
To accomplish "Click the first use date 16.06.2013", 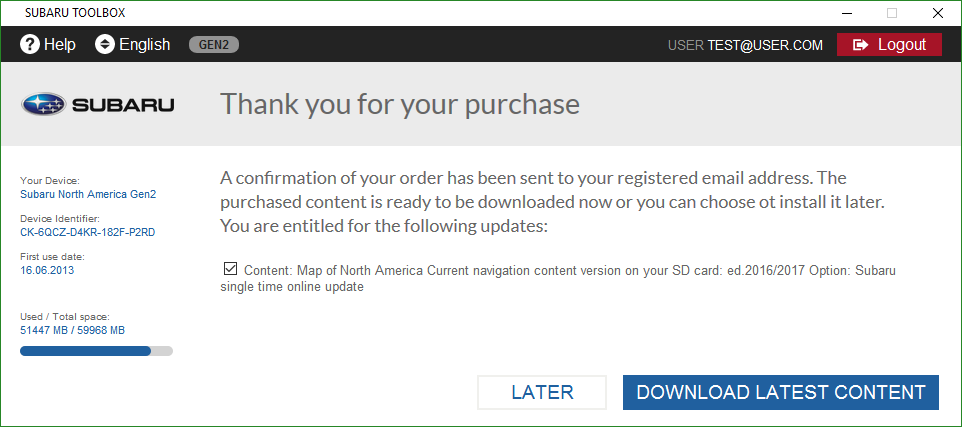I will pos(47,270).
